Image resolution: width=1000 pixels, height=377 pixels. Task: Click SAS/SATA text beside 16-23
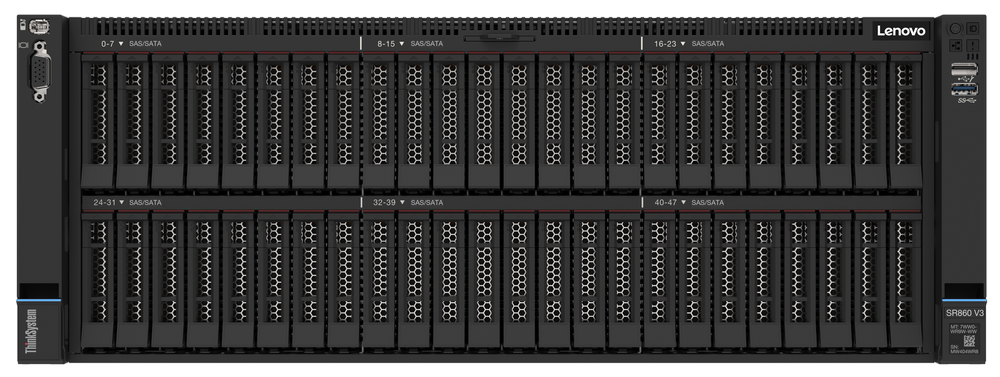point(708,44)
